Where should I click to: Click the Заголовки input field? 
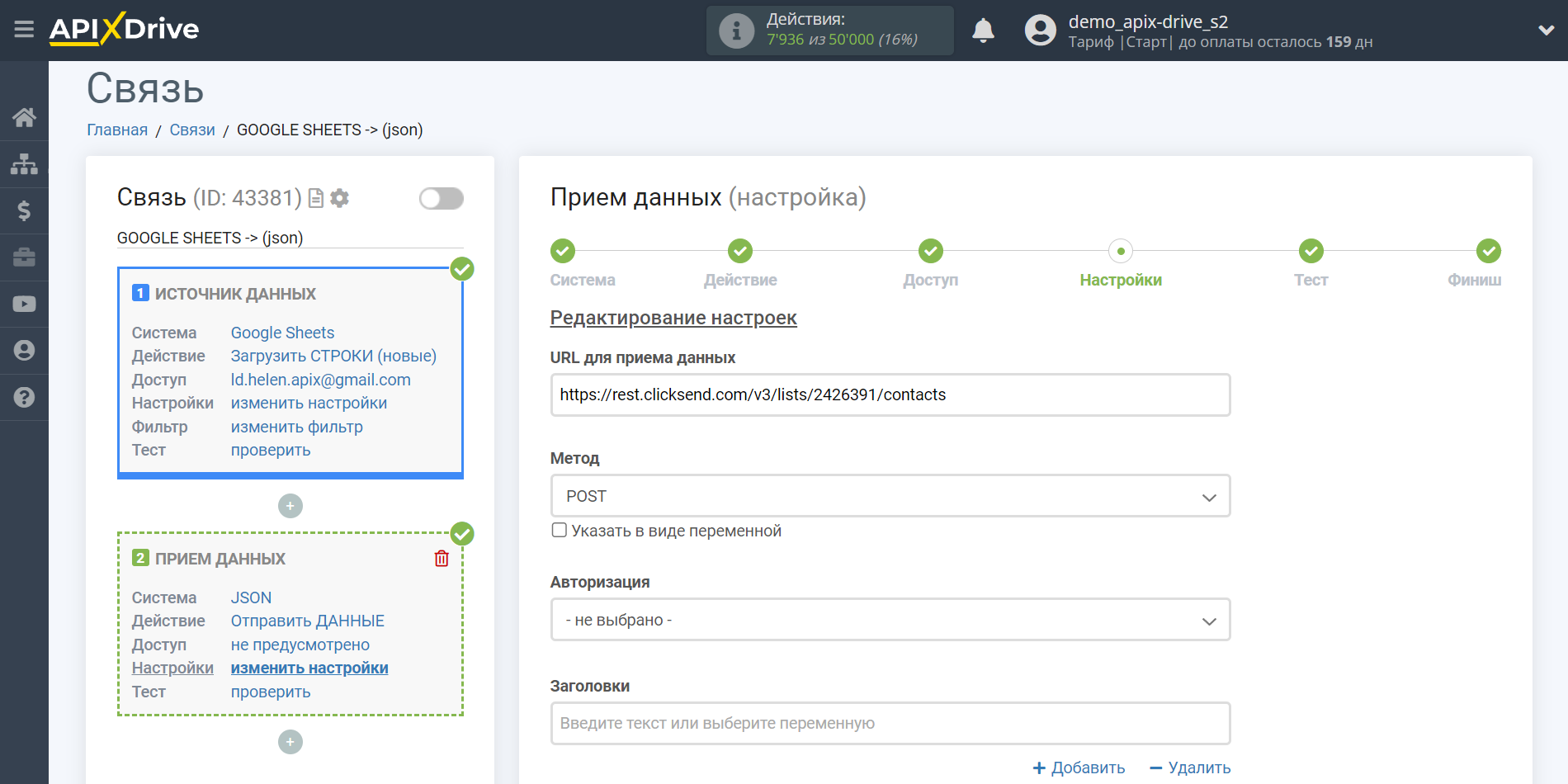(890, 724)
